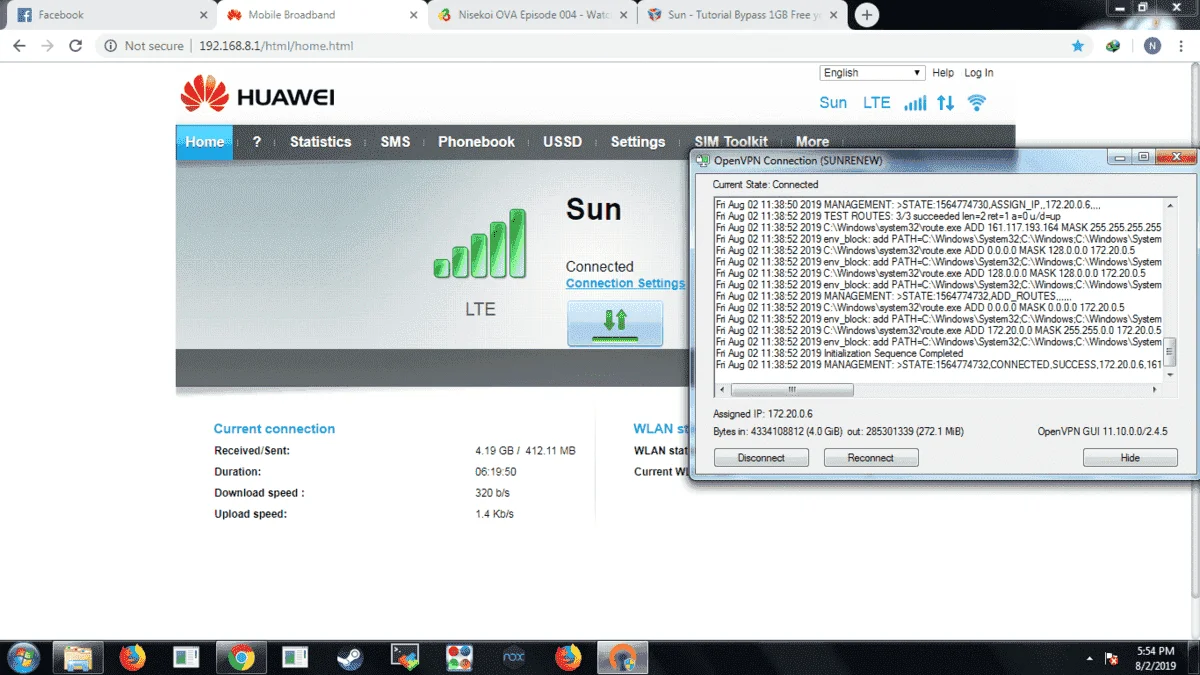Click the connect/disconnect data arrows button
Image resolution: width=1200 pixels, height=675 pixels.
[615, 323]
